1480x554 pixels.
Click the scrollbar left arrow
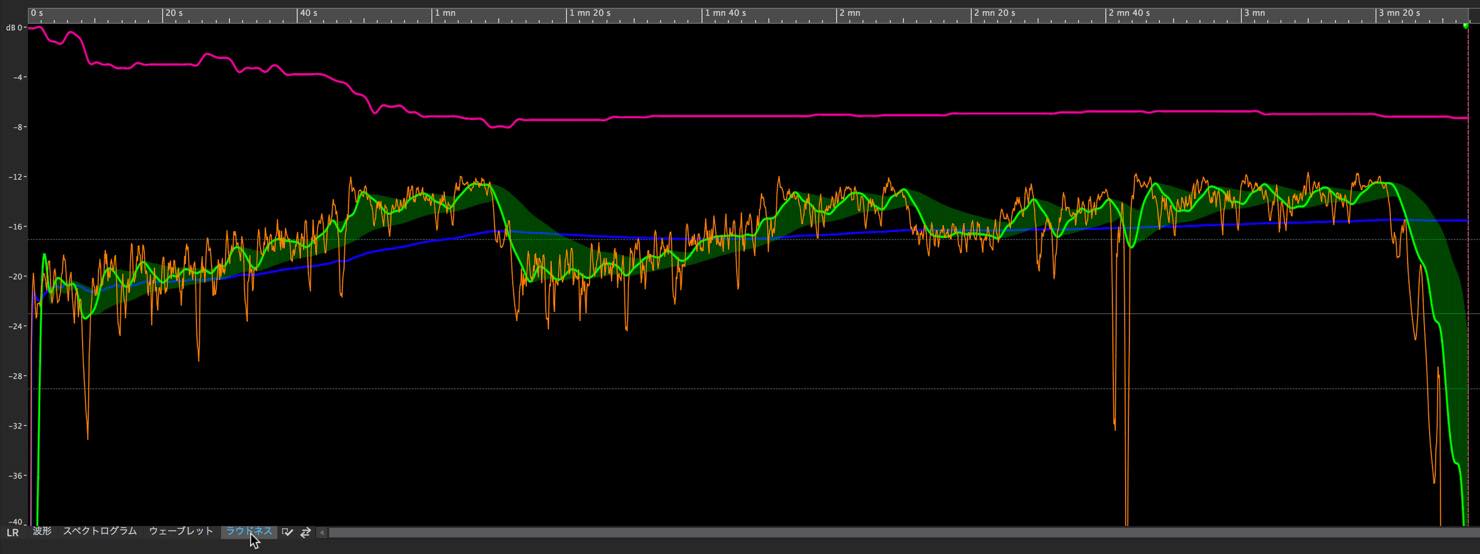(322, 532)
